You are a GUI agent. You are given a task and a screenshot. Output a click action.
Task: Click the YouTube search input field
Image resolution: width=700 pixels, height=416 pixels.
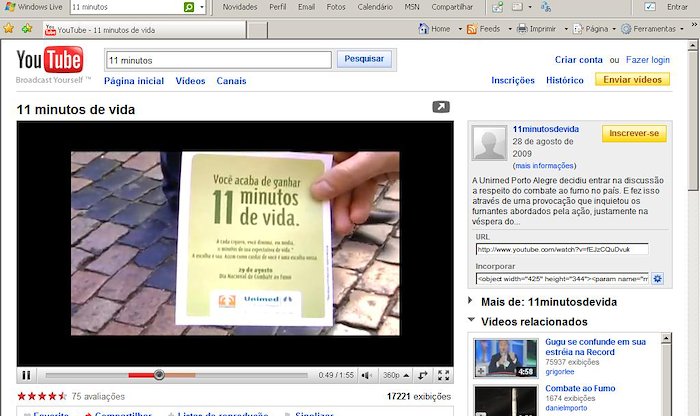pyautogui.click(x=219, y=60)
